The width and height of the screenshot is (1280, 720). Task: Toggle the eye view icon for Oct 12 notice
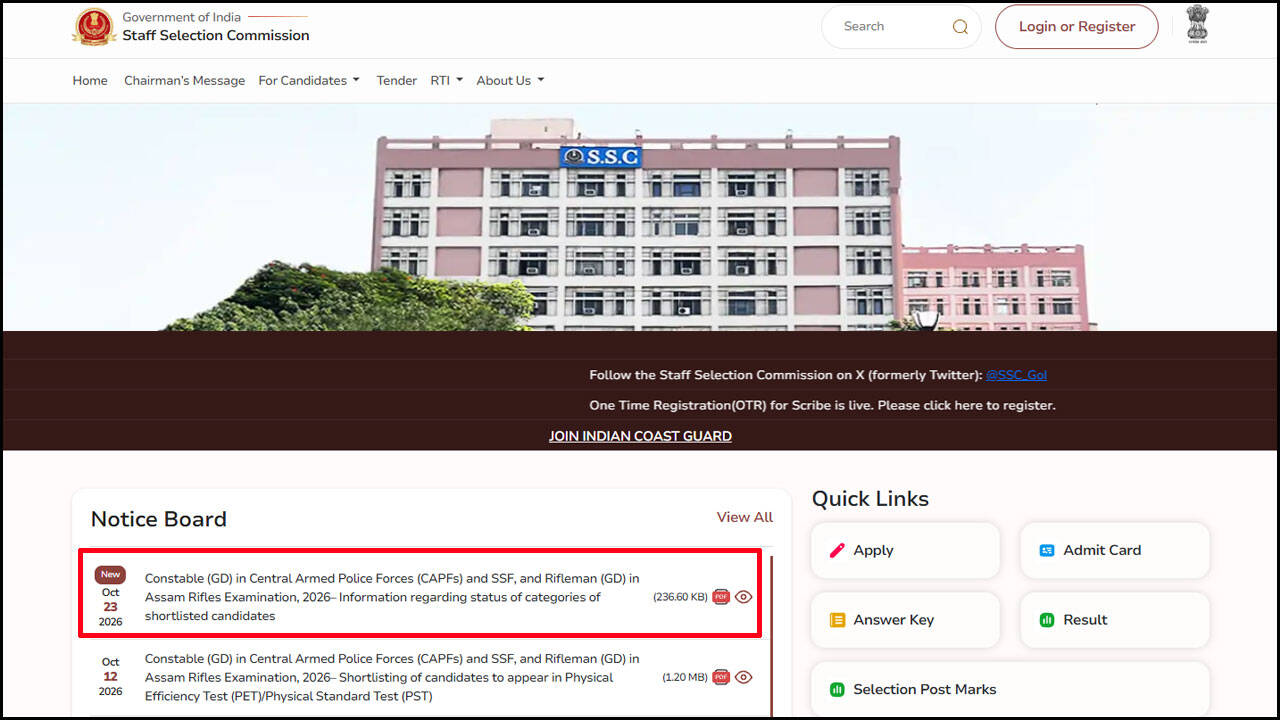743,677
